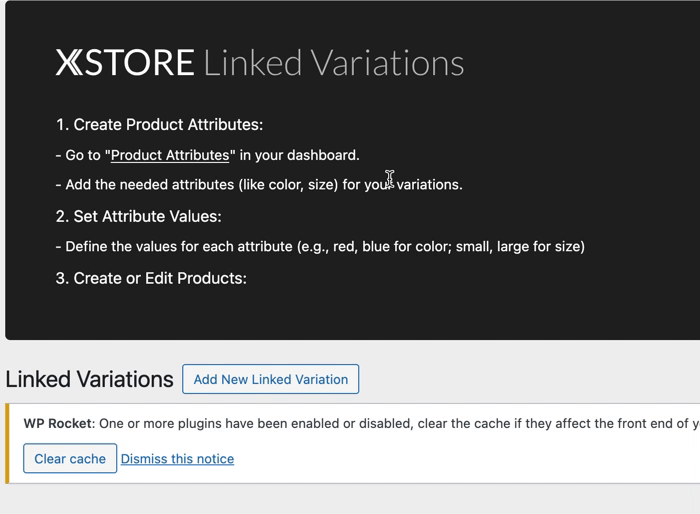Click the XSTORE logo in the banner
700x514 pixels.
[125, 63]
